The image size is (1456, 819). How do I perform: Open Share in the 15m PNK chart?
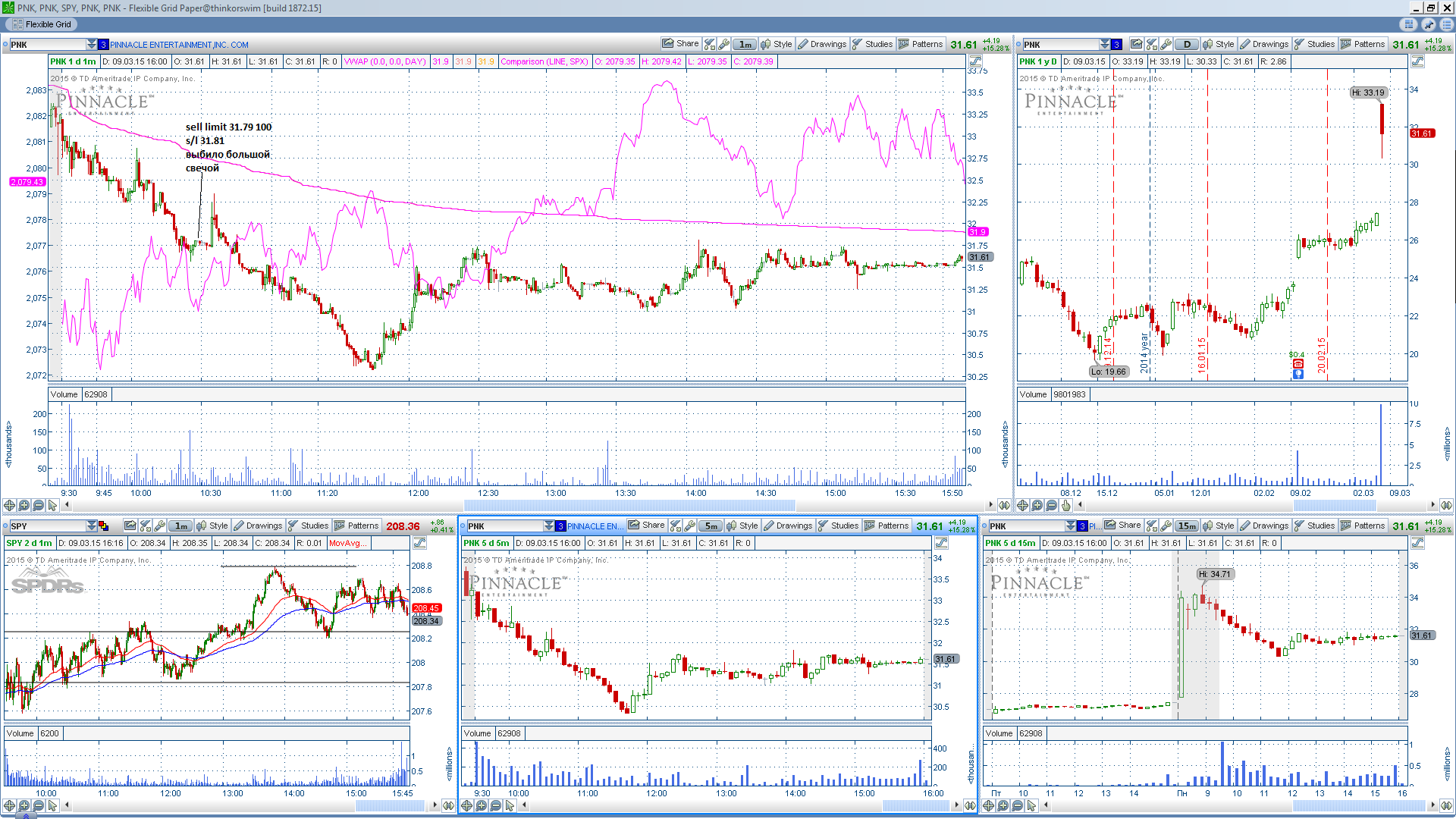1122,526
